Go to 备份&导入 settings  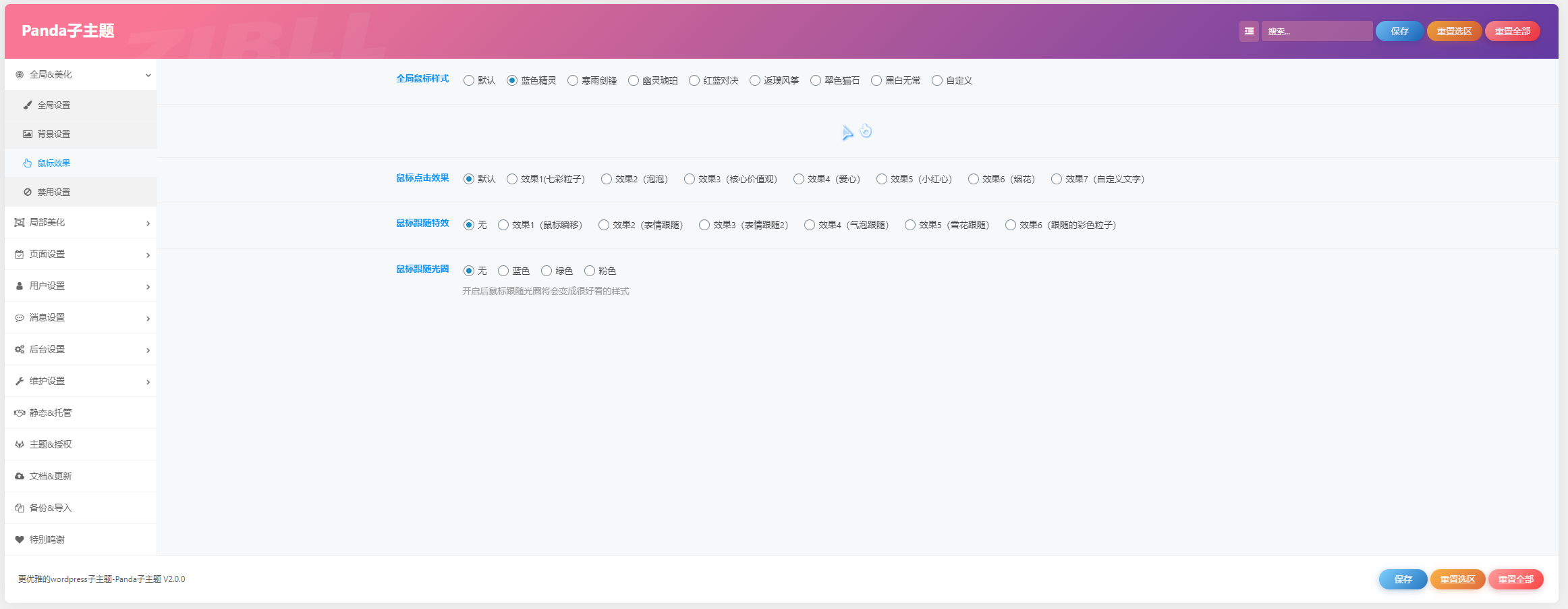coord(81,508)
